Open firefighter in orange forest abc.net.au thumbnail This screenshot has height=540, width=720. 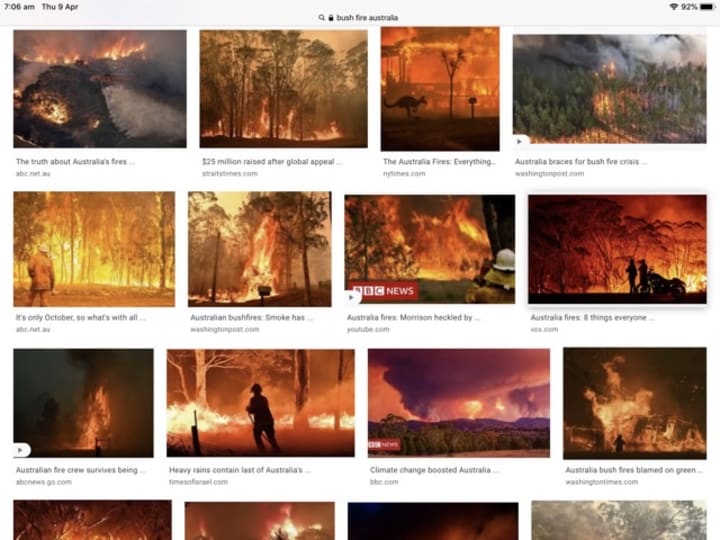pos(94,249)
